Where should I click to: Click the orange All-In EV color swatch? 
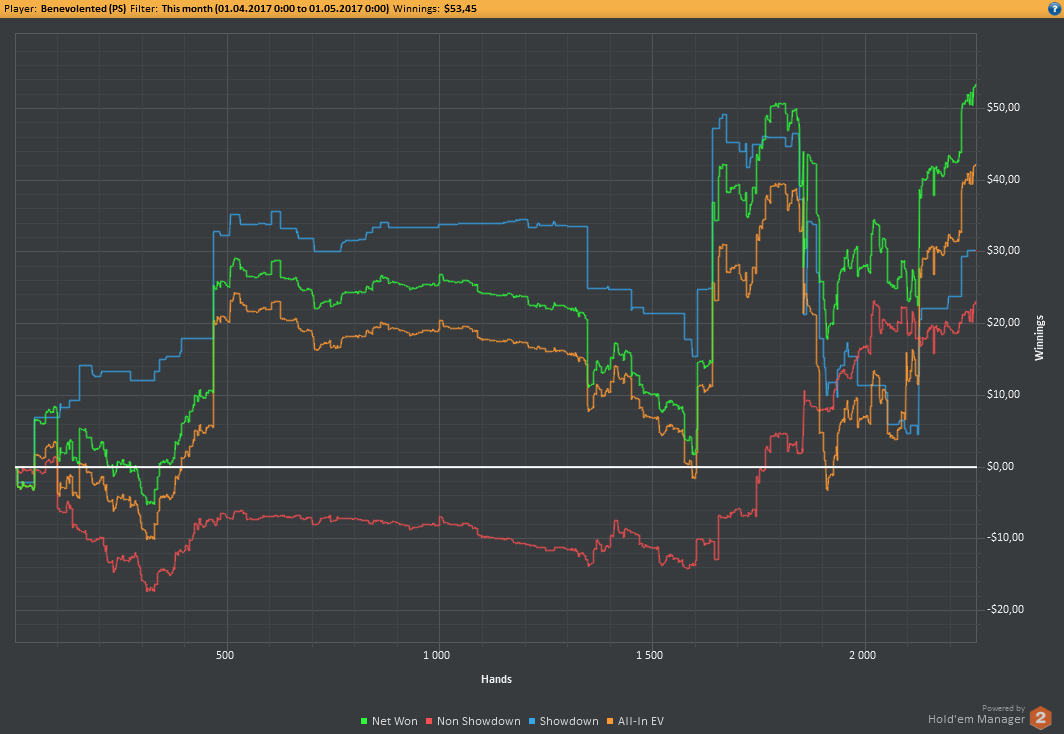[x=610, y=722]
